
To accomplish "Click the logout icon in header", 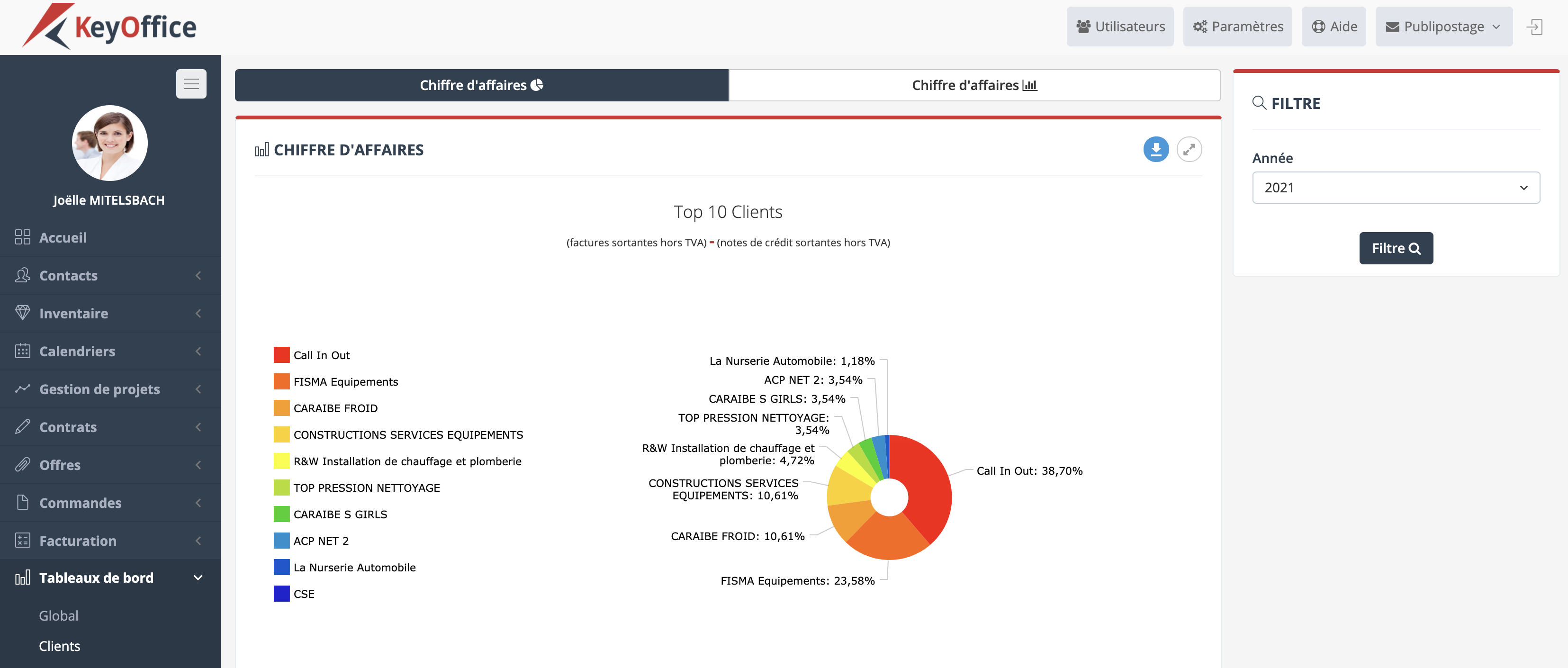I will point(1534,27).
